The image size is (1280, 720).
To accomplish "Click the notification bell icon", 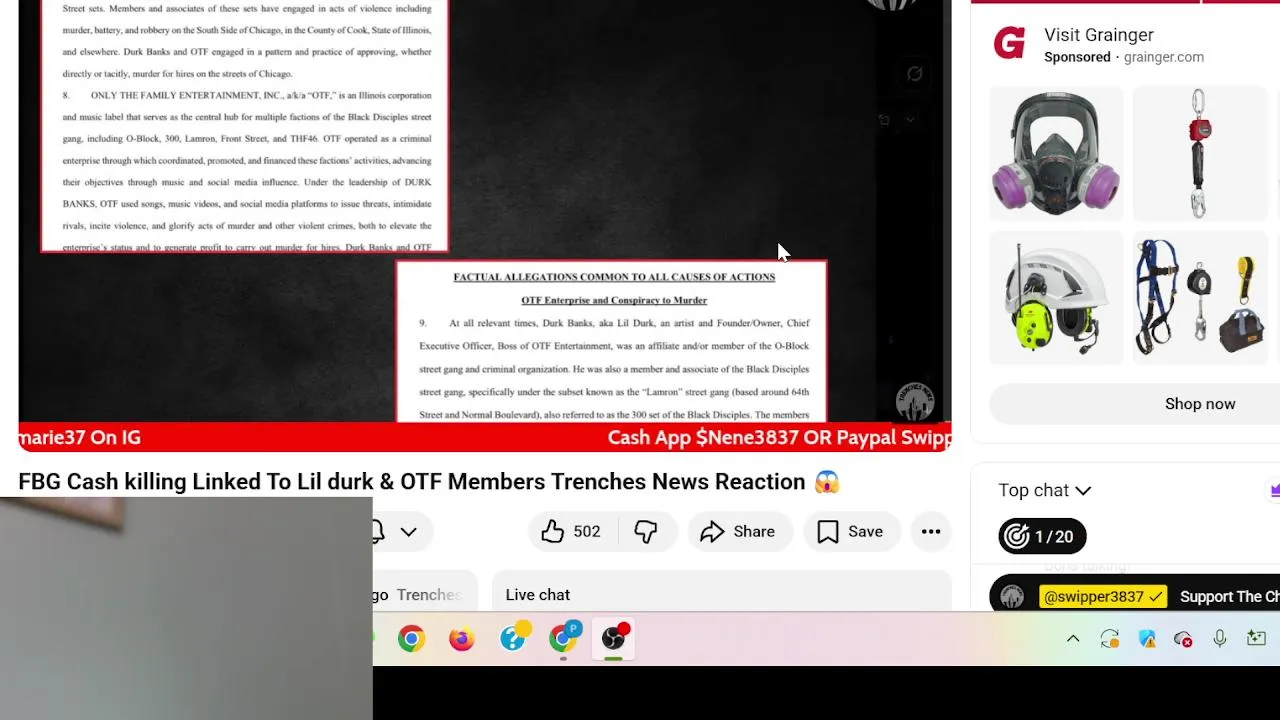I will [379, 532].
